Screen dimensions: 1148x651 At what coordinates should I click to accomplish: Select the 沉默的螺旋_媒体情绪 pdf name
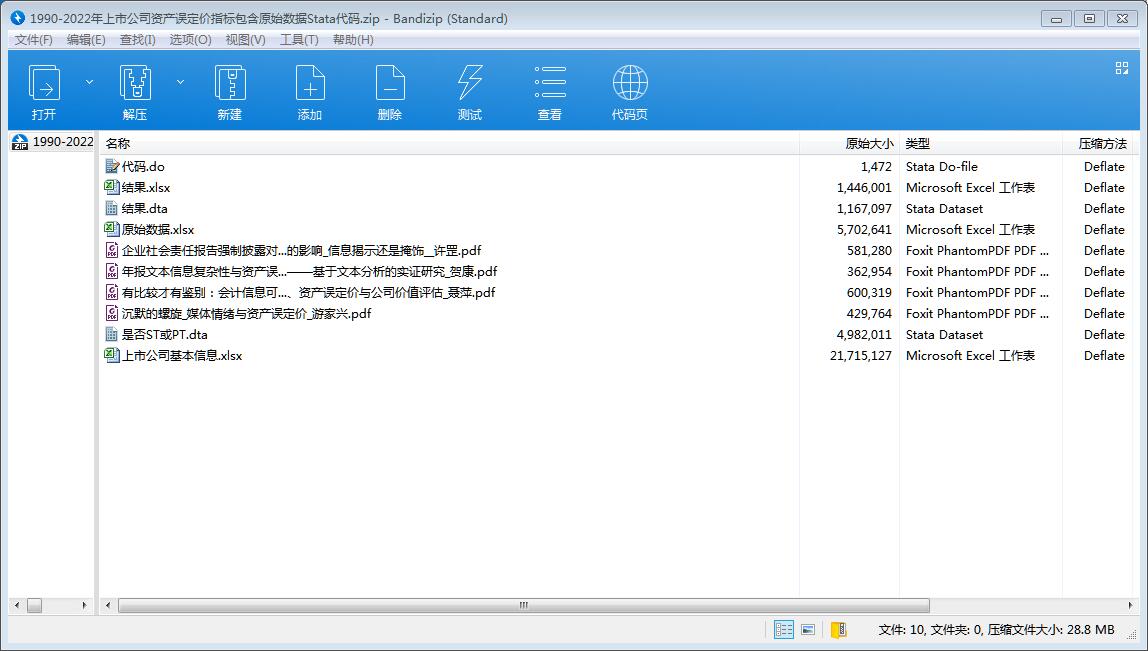click(247, 313)
